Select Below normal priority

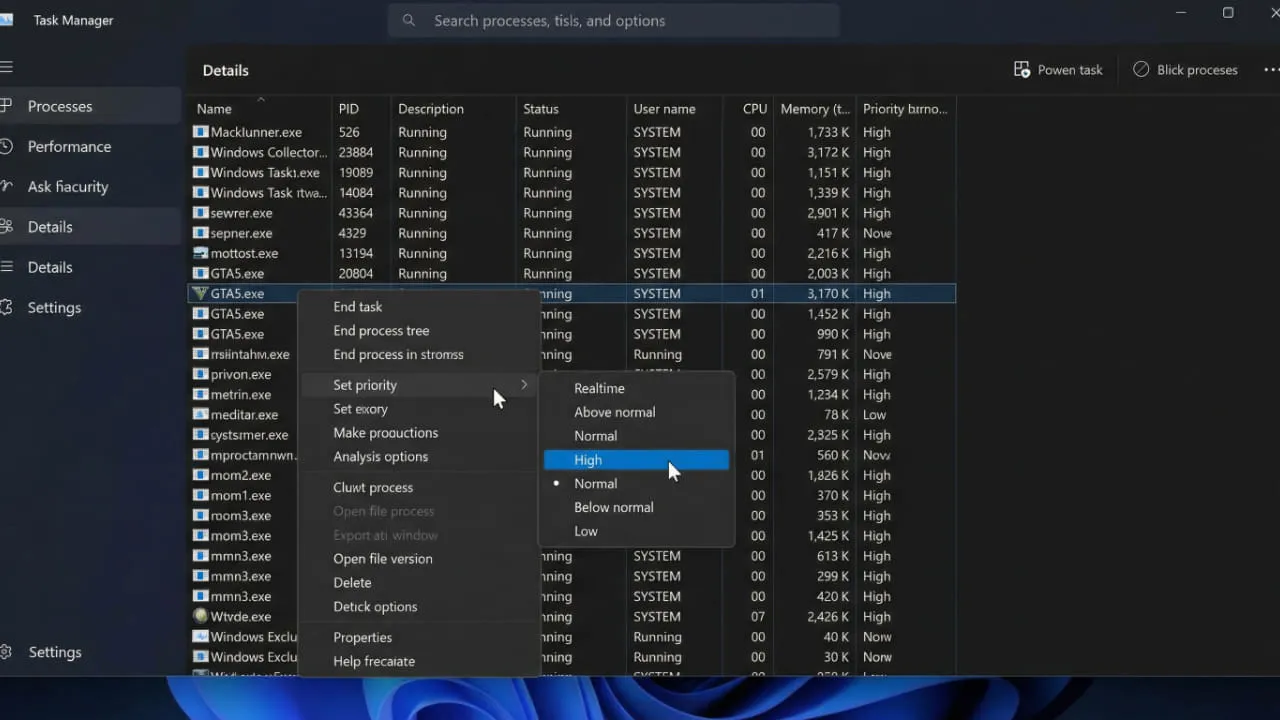(613, 507)
